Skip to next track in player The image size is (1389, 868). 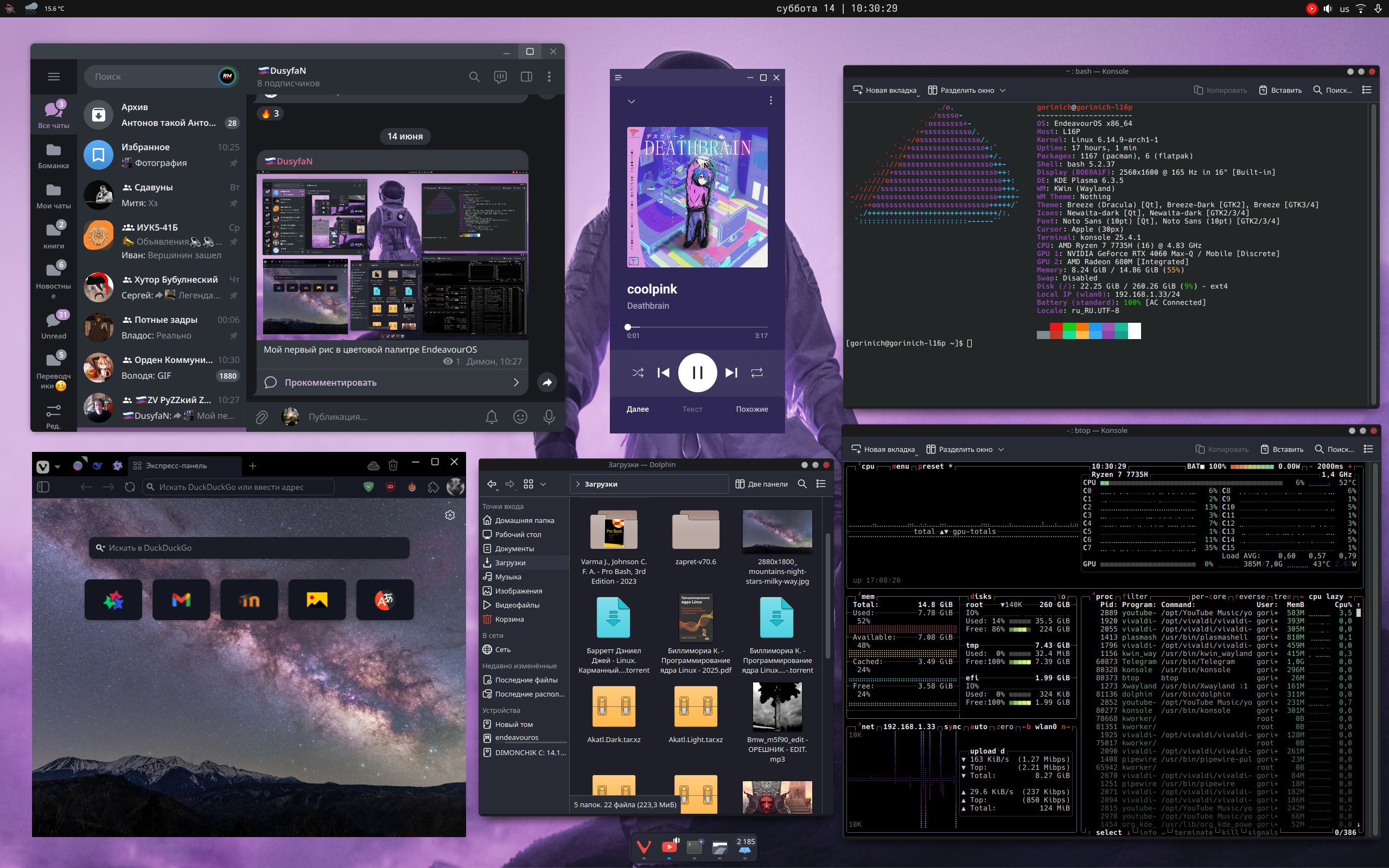pos(731,373)
